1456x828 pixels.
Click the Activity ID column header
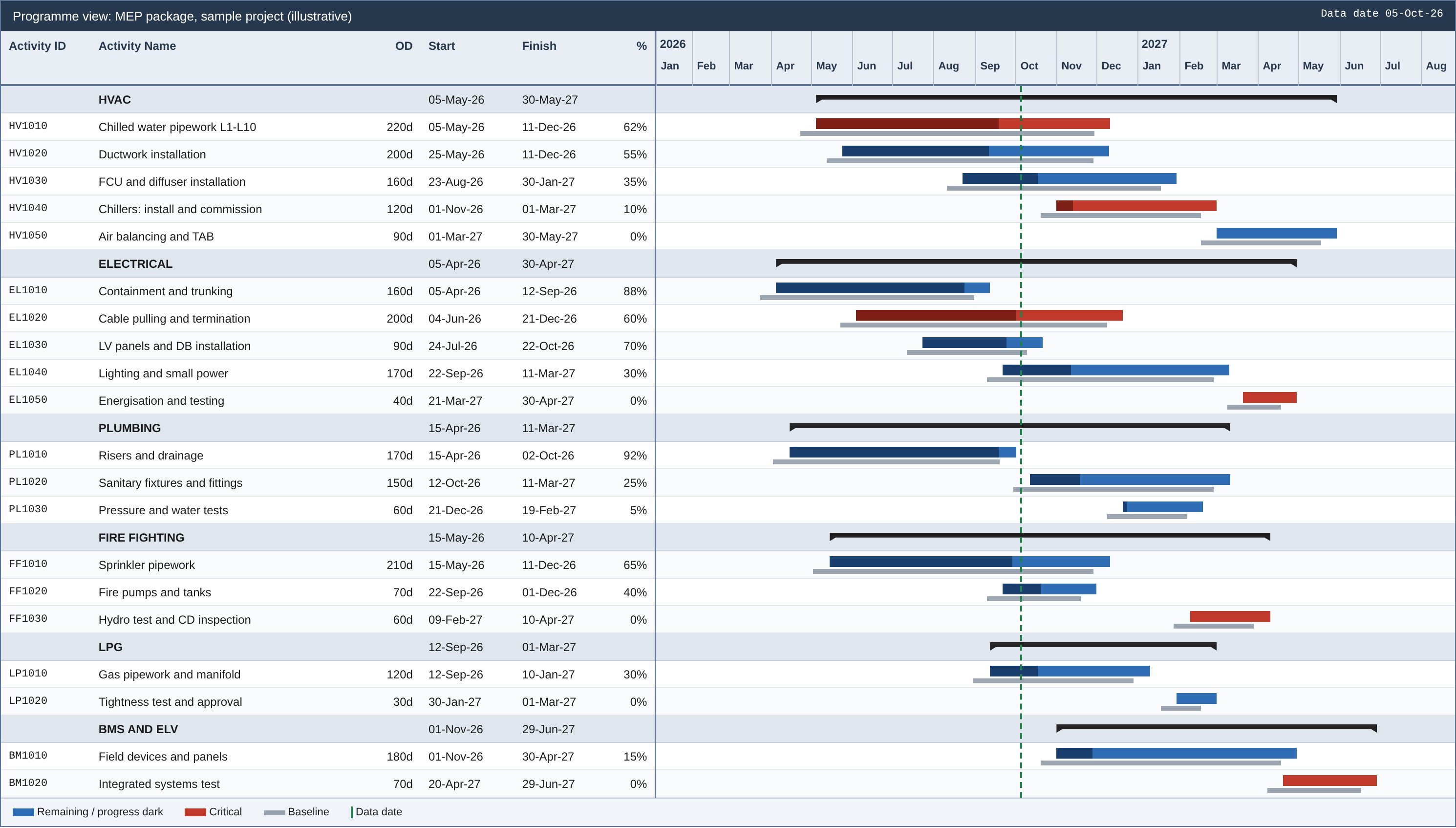[37, 46]
